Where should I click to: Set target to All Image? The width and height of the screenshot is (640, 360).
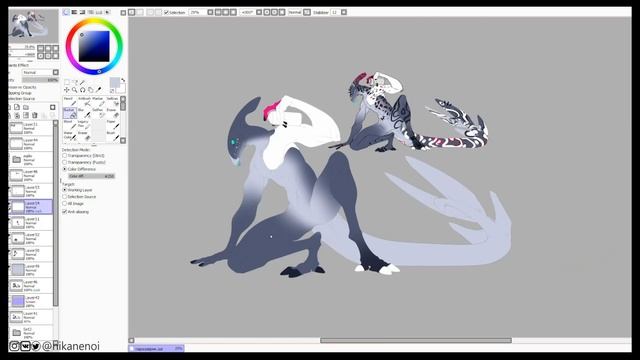[73, 203]
